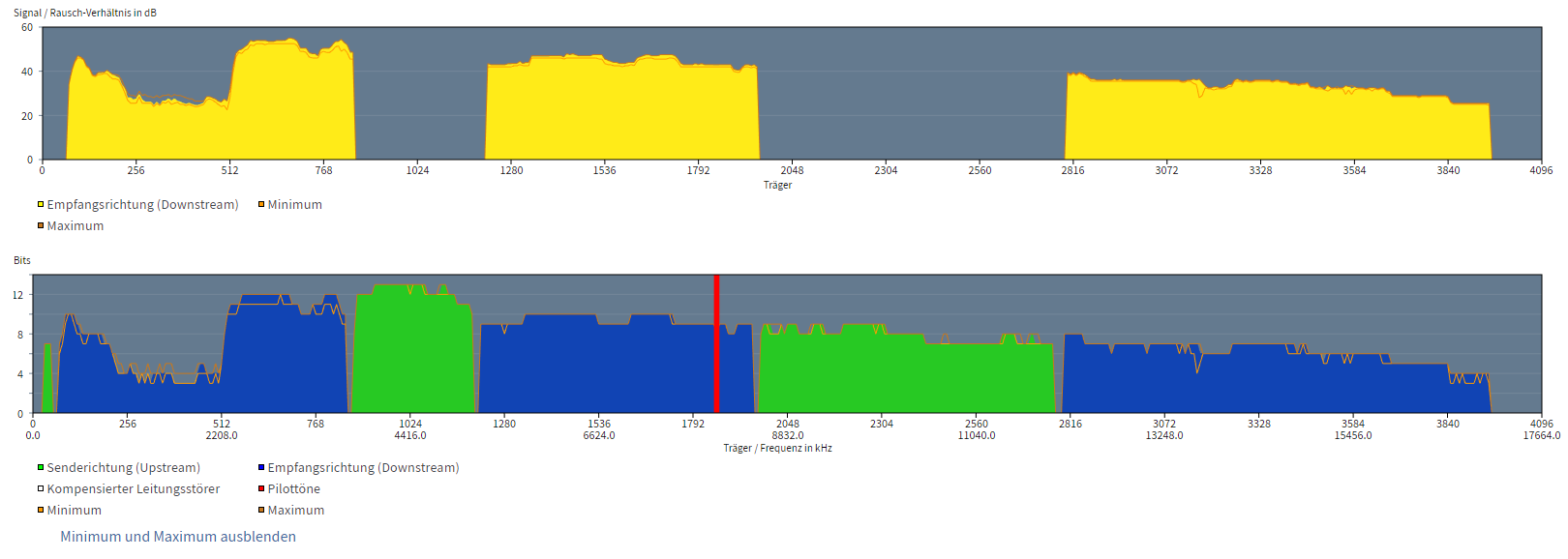The width and height of the screenshot is (1568, 559).
Task: Click the '11040.0' frequency value
Action: pyautogui.click(x=977, y=435)
